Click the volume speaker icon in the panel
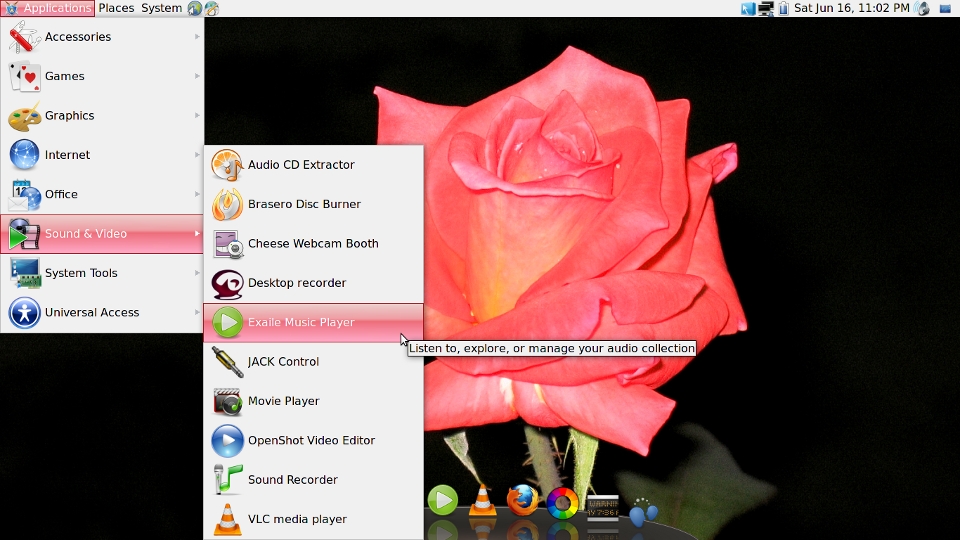960x540 pixels. pos(922,8)
